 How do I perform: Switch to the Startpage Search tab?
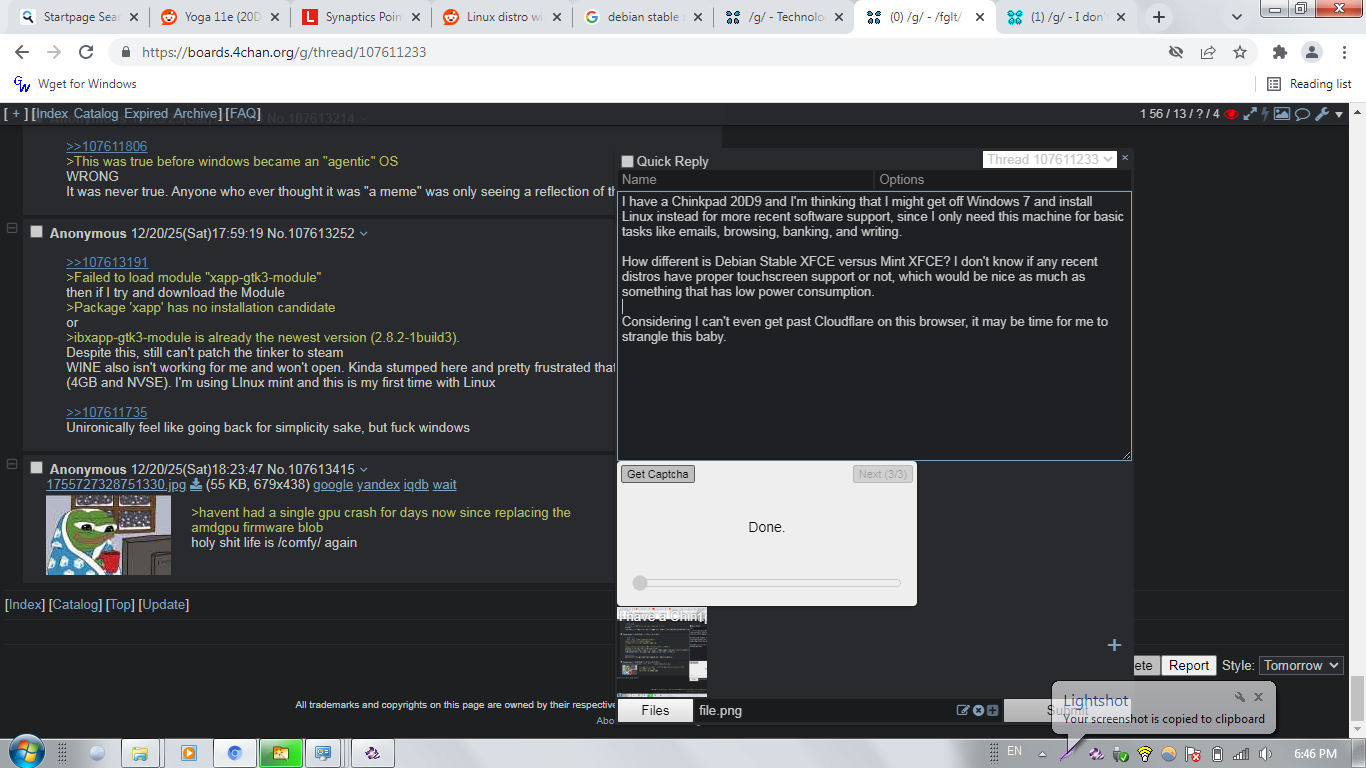[x=80, y=17]
